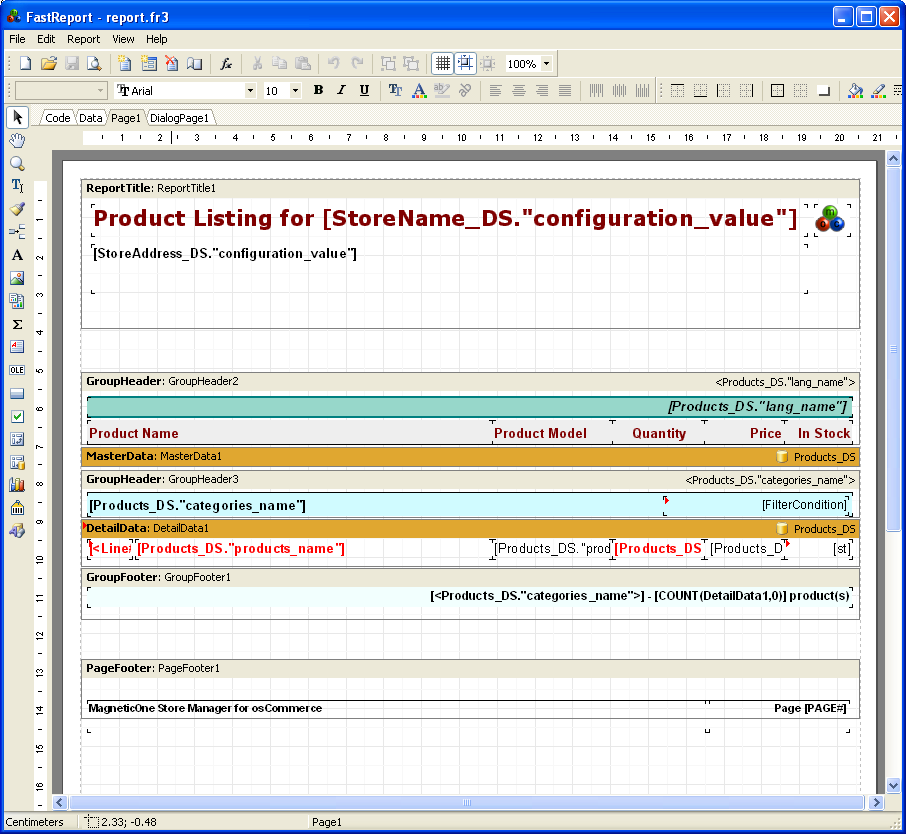Pick the Copy Format brush tool

[17, 209]
